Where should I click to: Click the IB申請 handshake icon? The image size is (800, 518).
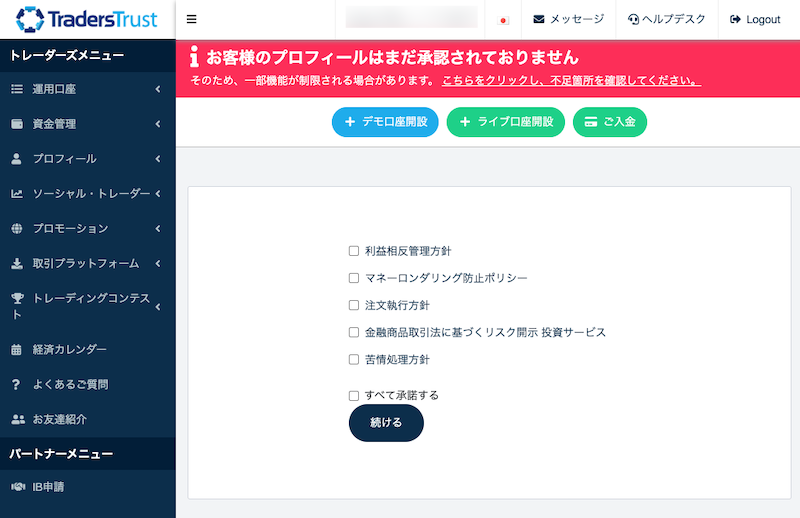(x=16, y=487)
